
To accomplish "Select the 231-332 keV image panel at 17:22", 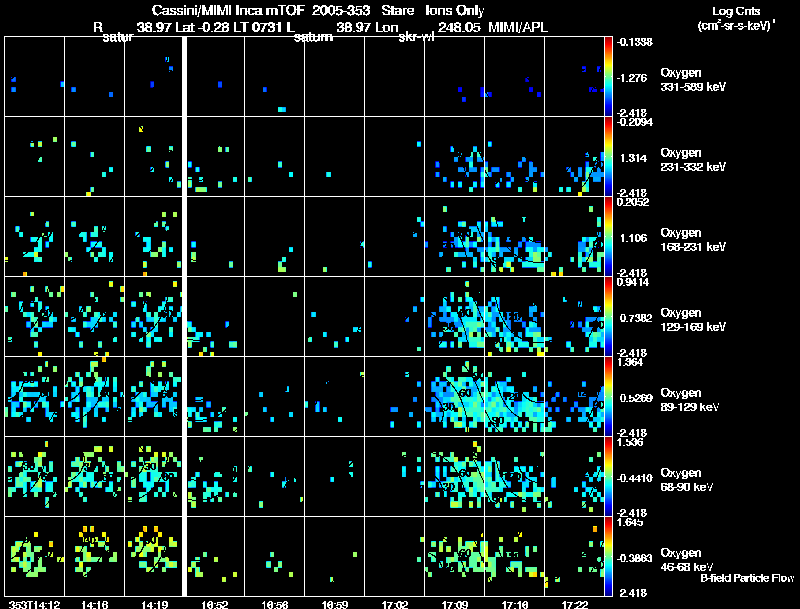I will 574,157.
